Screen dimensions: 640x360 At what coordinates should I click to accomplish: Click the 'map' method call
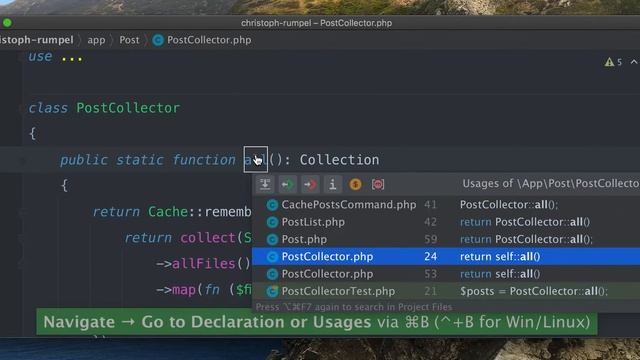[184, 290]
